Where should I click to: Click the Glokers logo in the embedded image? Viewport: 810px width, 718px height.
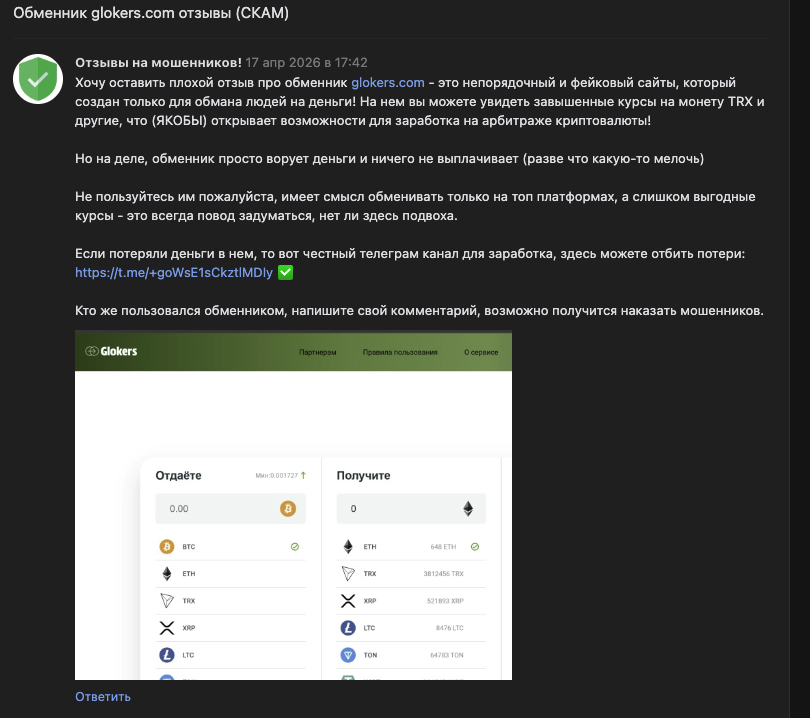(x=112, y=351)
